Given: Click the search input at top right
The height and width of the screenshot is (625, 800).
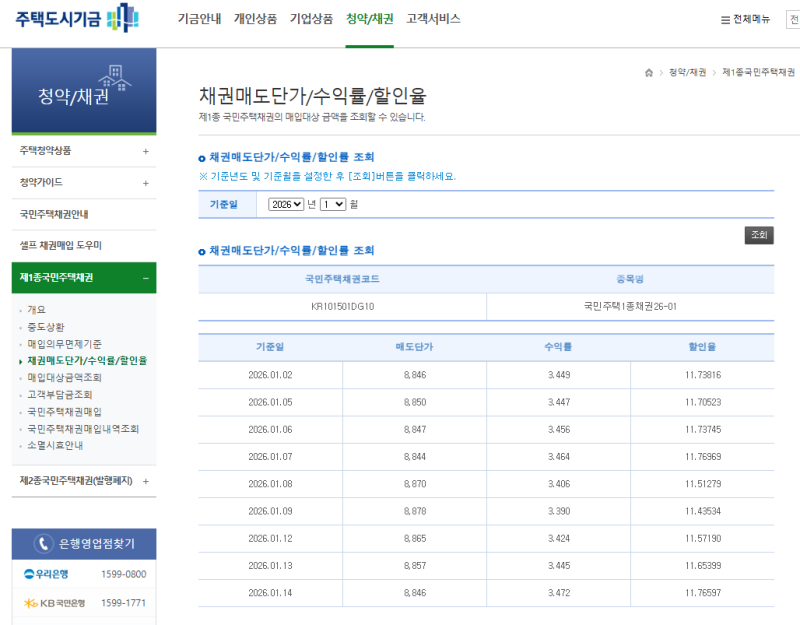Looking at the screenshot, I should pos(793,20).
